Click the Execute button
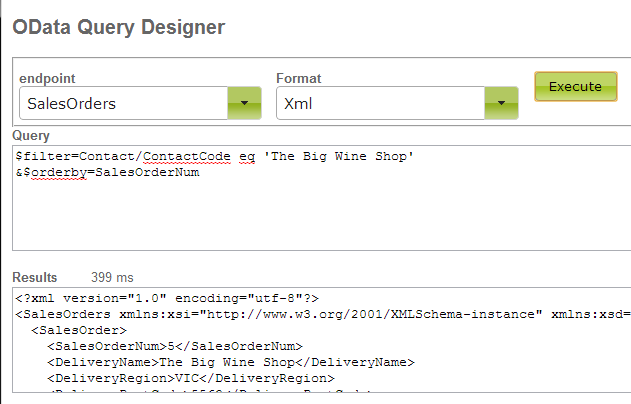Screen dimensions: 631x404 pyautogui.click(x=575, y=87)
